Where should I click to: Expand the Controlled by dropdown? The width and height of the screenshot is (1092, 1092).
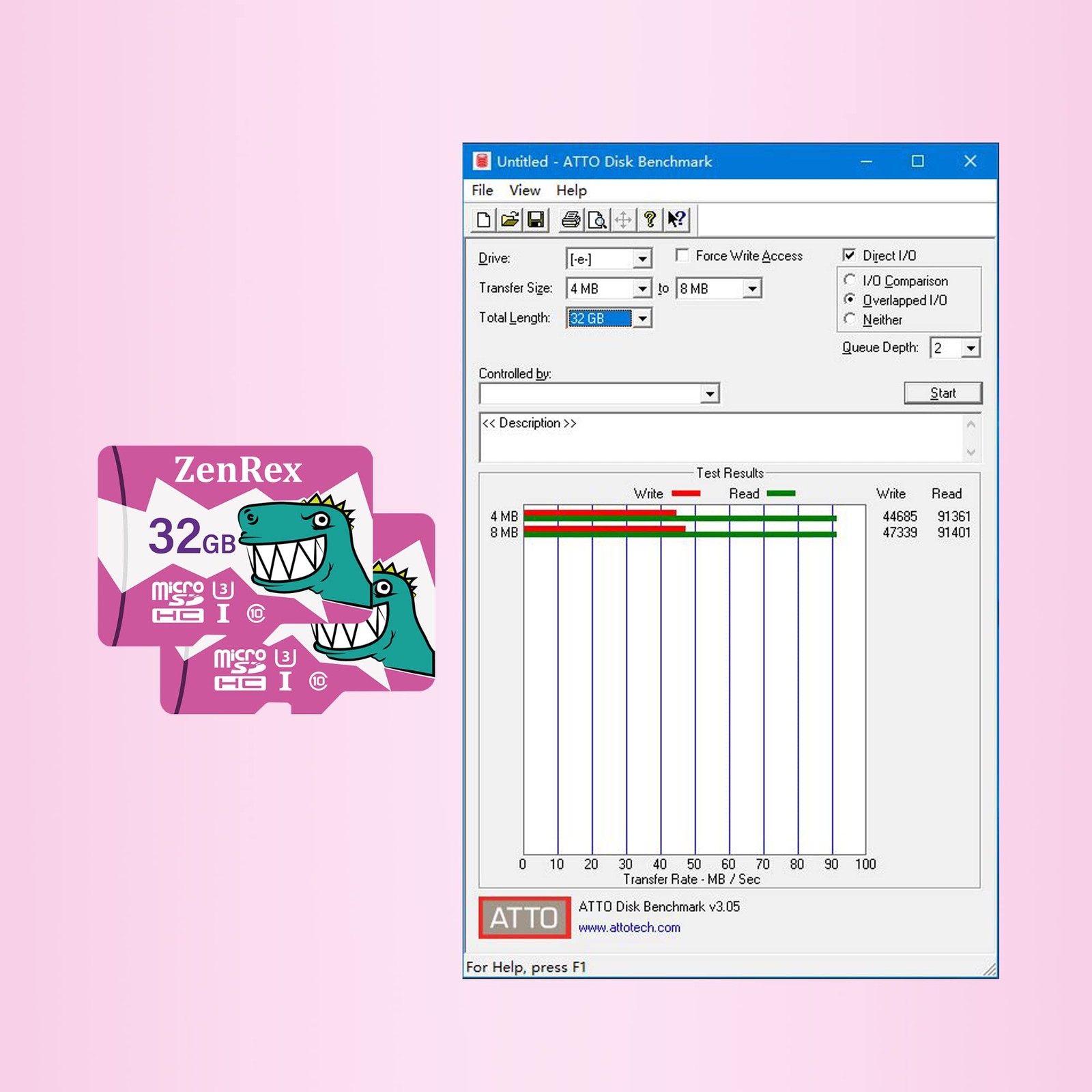pos(710,394)
